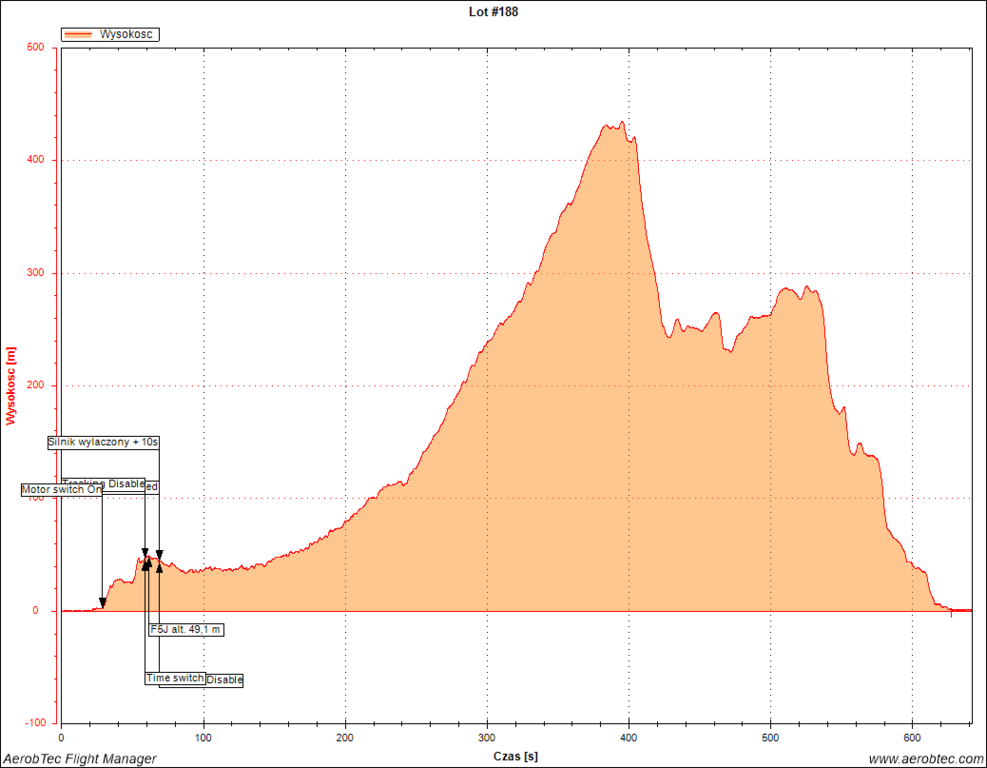Screen dimensions: 987x768
Task: Click the Motor switch On arrowhead marker
Action: pos(102,603)
